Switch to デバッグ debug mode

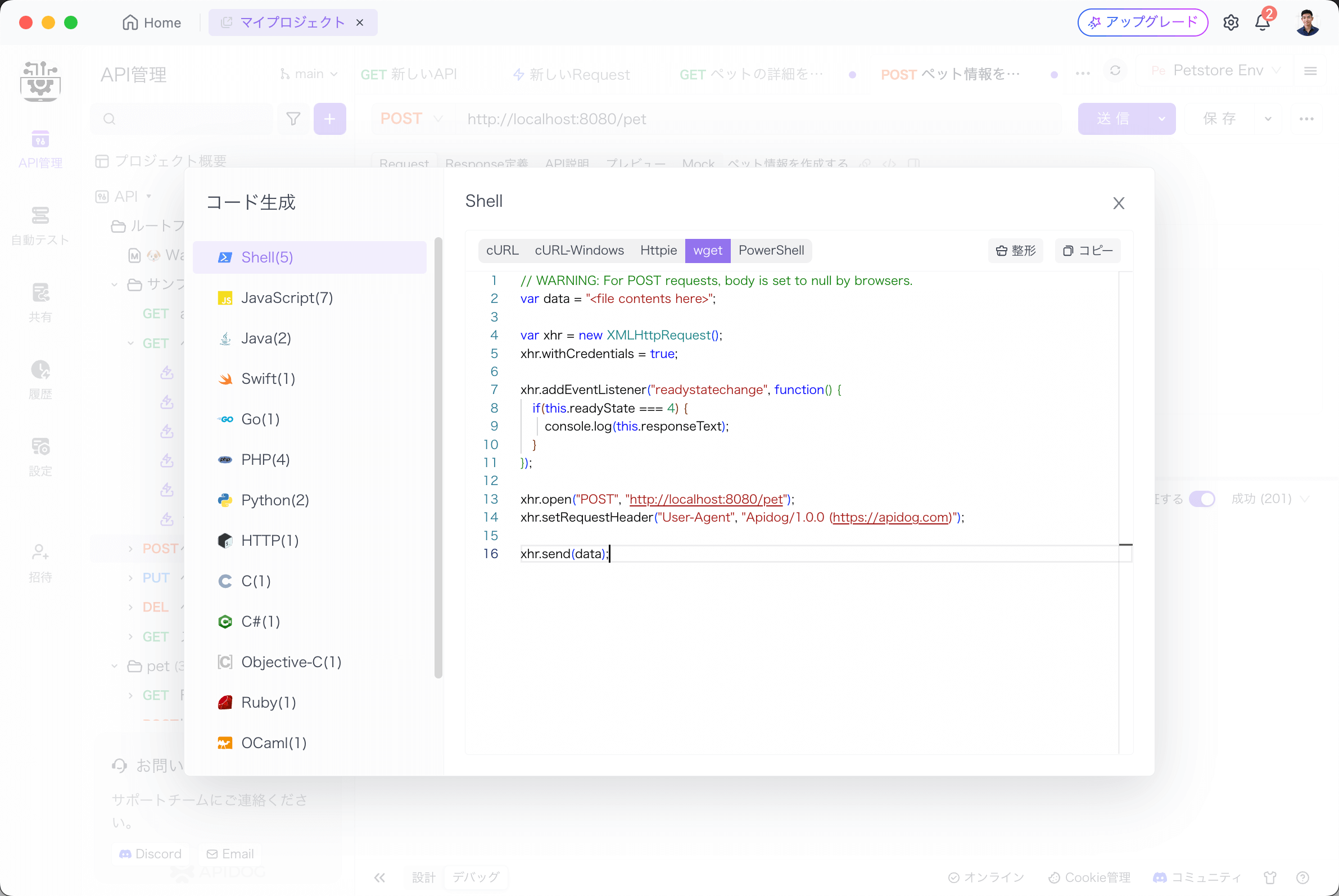(476, 877)
